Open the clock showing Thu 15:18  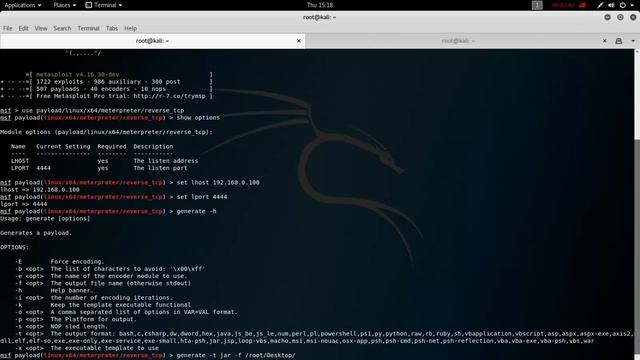[320, 5]
